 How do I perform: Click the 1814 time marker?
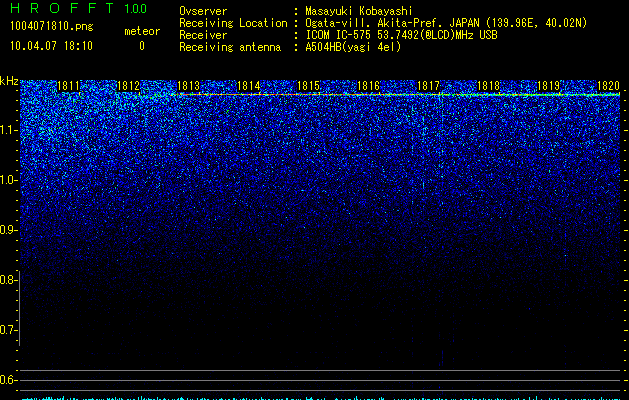(248, 86)
